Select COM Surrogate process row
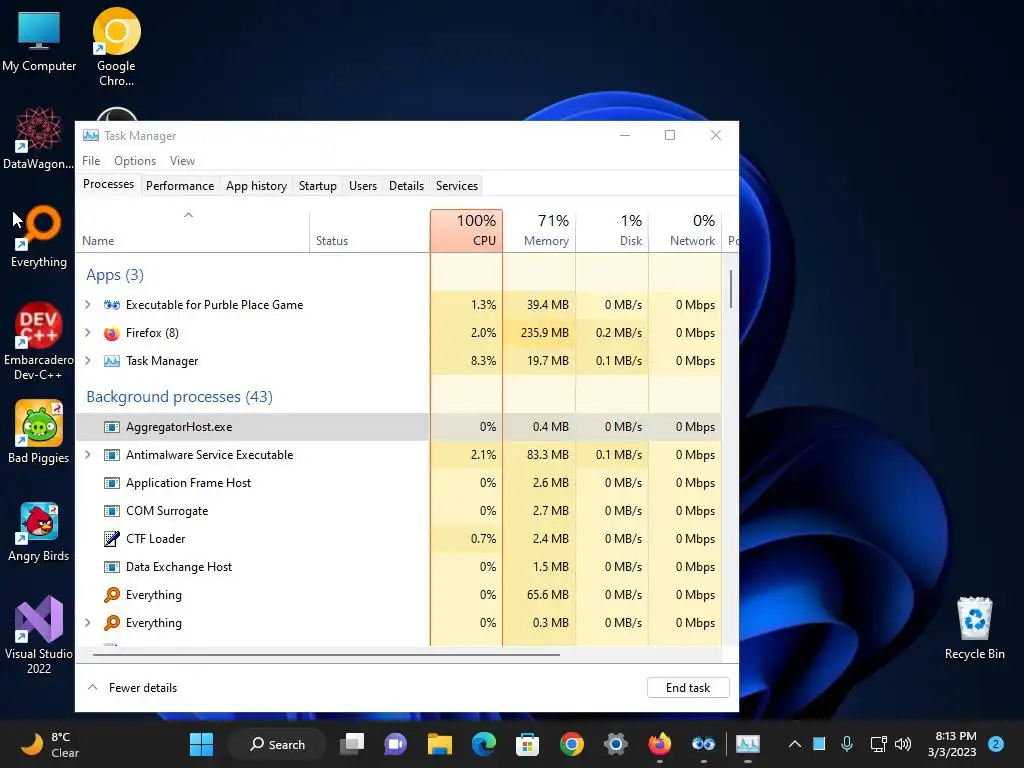1024x768 pixels. (x=398, y=511)
